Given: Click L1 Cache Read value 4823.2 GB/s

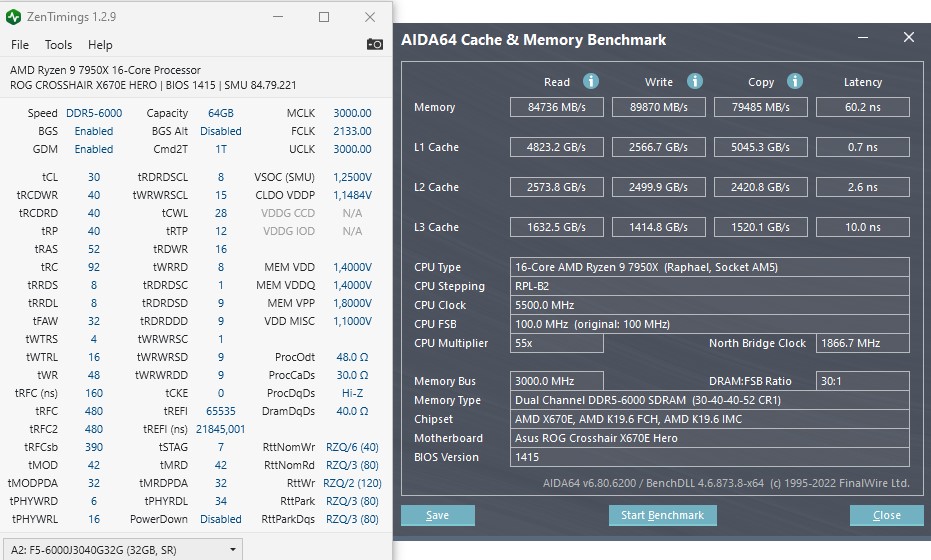Looking at the screenshot, I should (556, 147).
